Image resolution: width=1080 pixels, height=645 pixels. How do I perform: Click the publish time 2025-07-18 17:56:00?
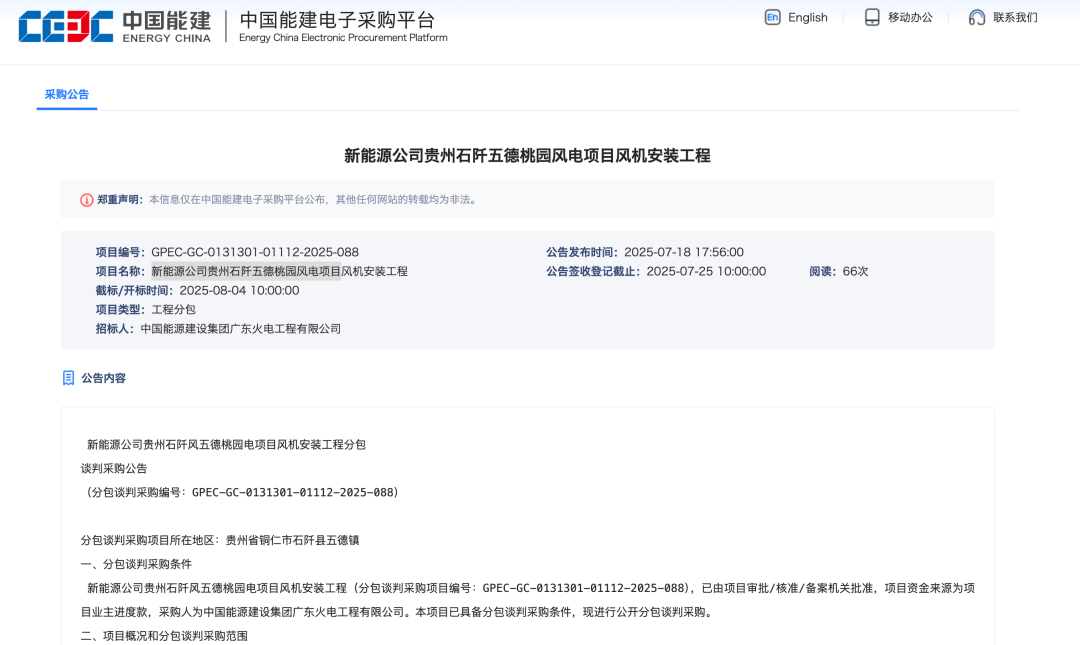[x=684, y=252]
